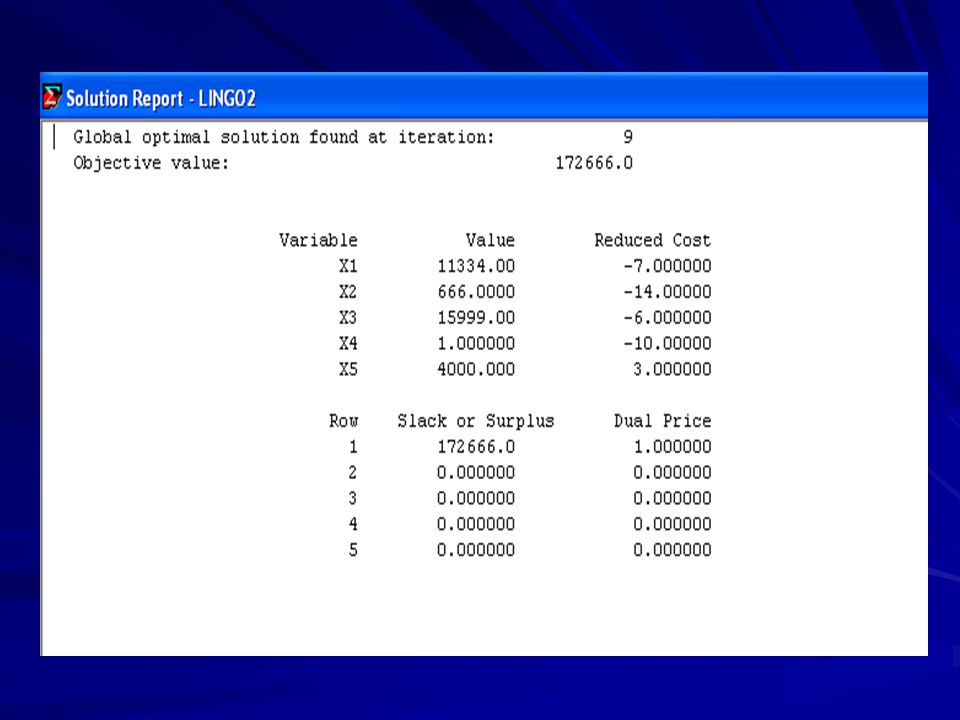960x720 pixels.
Task: Click row 5 slack value 0.000000
Action: click(x=476, y=550)
